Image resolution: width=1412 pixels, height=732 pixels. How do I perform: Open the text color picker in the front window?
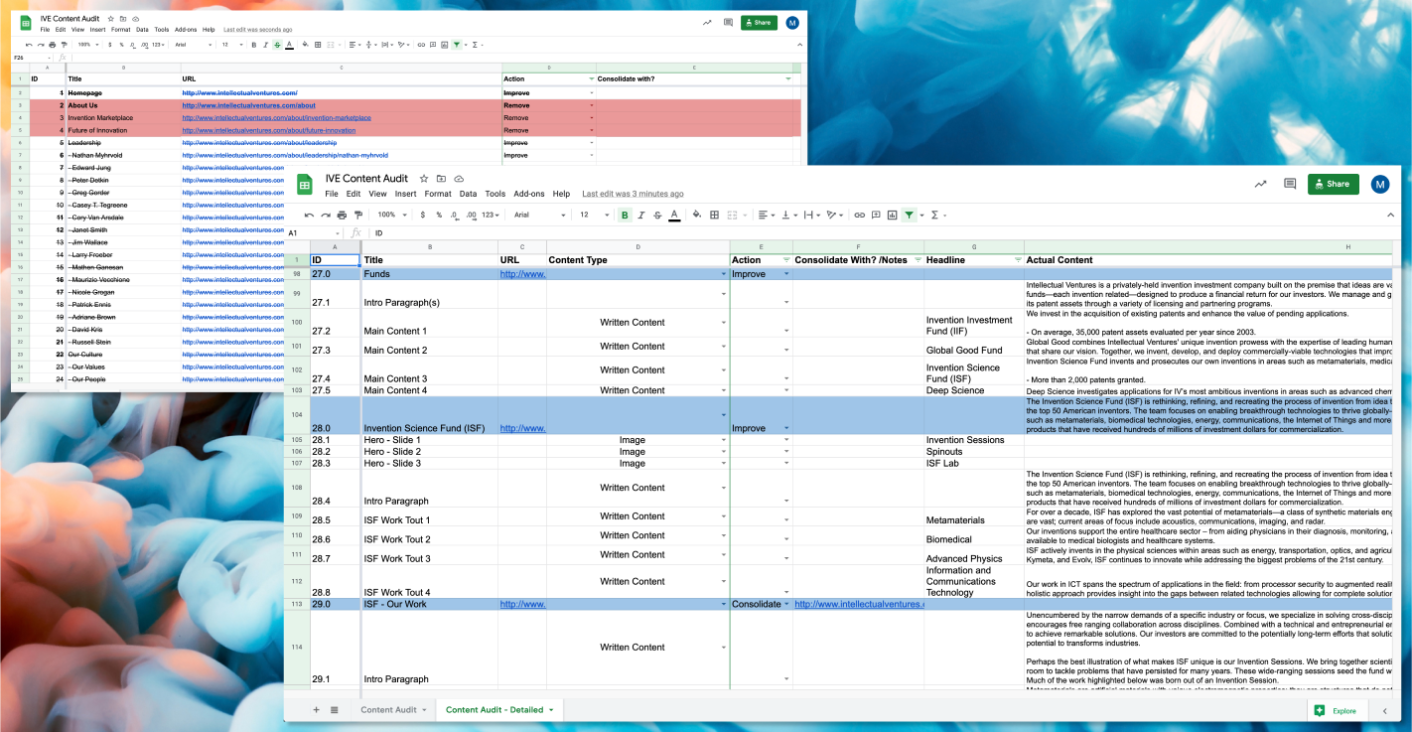tap(674, 215)
